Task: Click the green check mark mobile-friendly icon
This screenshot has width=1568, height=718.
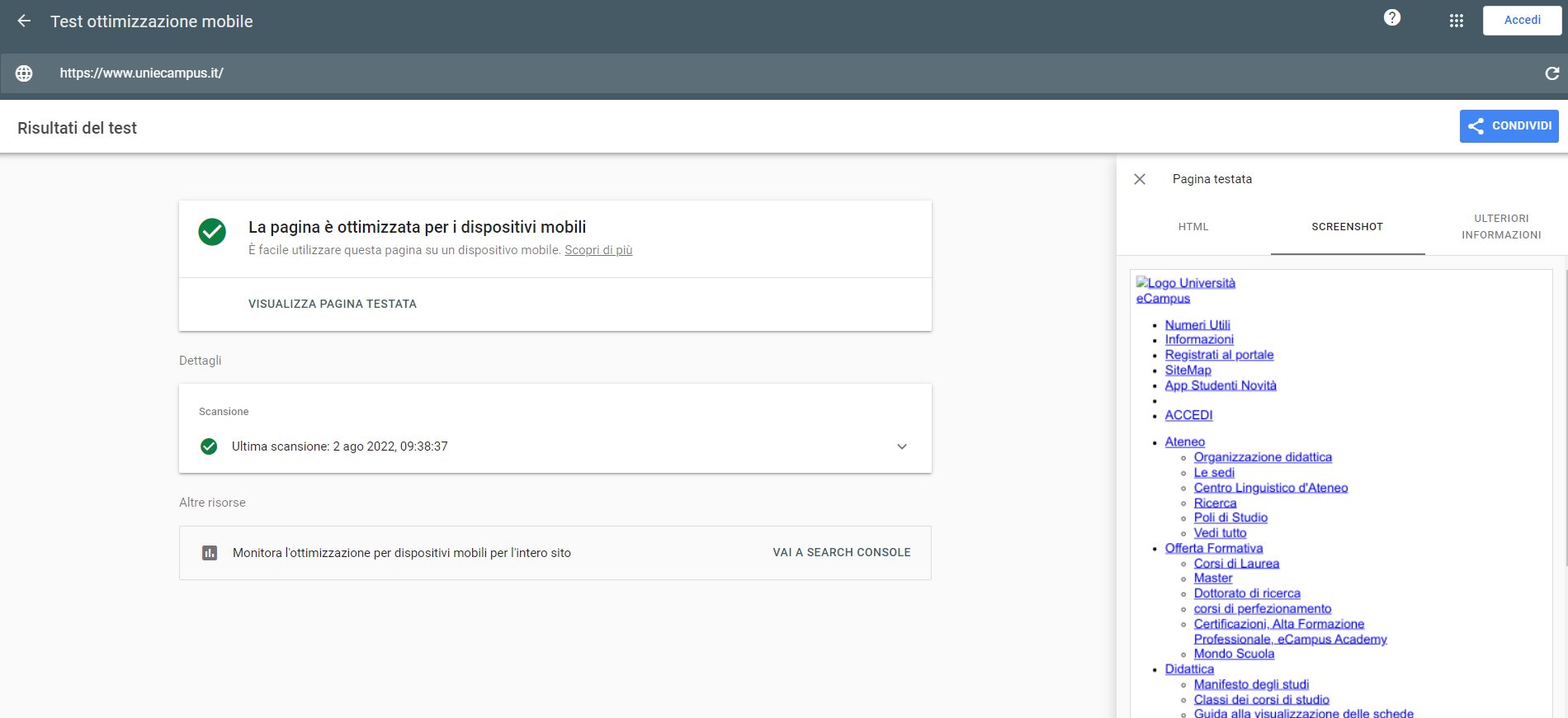Action: [212, 232]
